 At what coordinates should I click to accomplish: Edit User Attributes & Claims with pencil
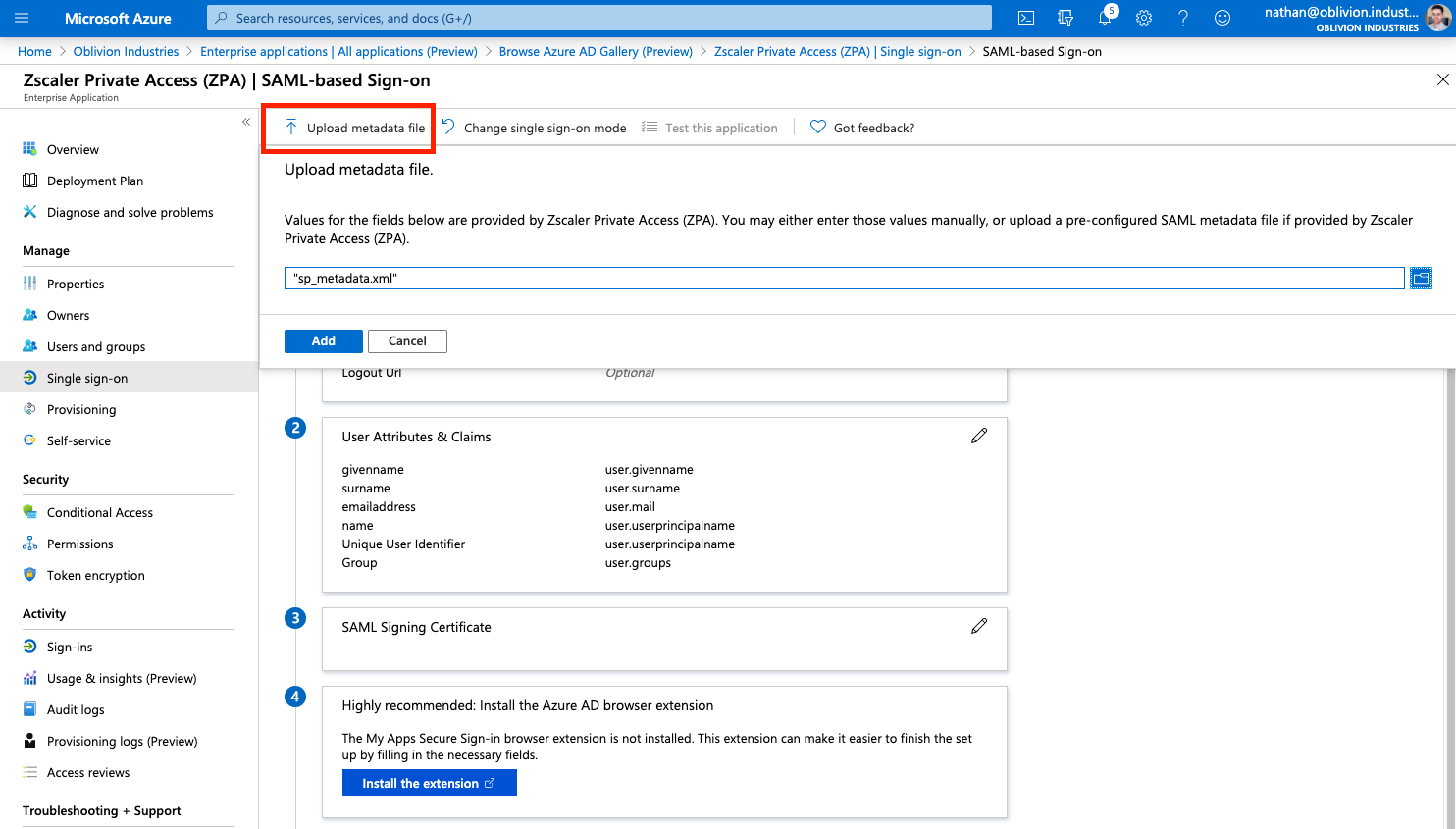(979, 437)
